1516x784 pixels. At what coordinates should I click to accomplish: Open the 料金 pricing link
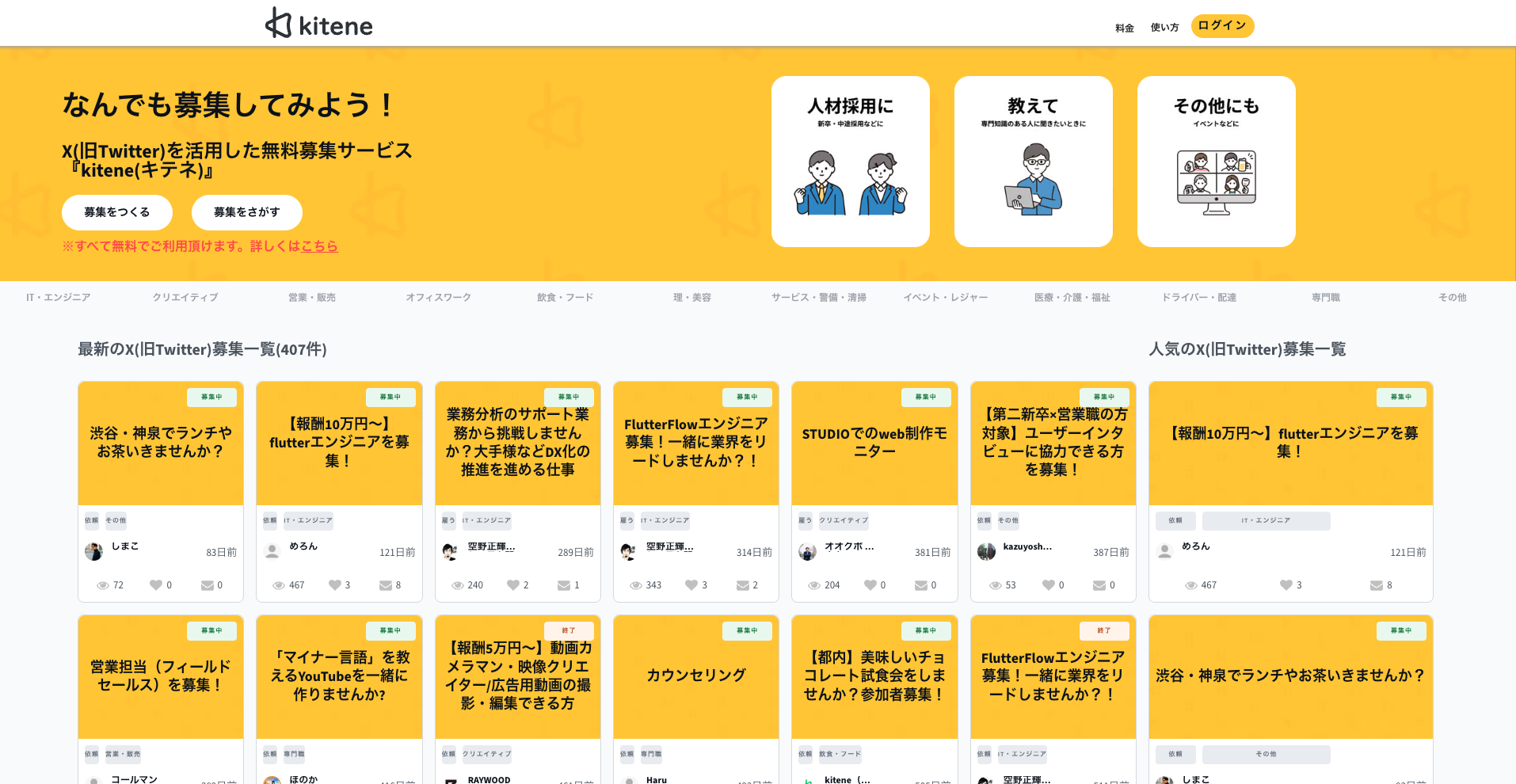pyautogui.click(x=1125, y=28)
